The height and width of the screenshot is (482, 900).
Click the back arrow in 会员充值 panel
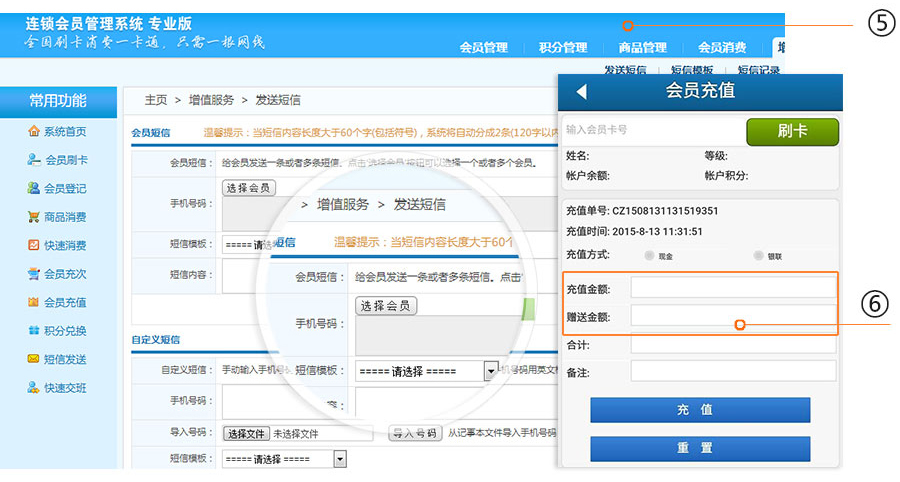pos(581,91)
